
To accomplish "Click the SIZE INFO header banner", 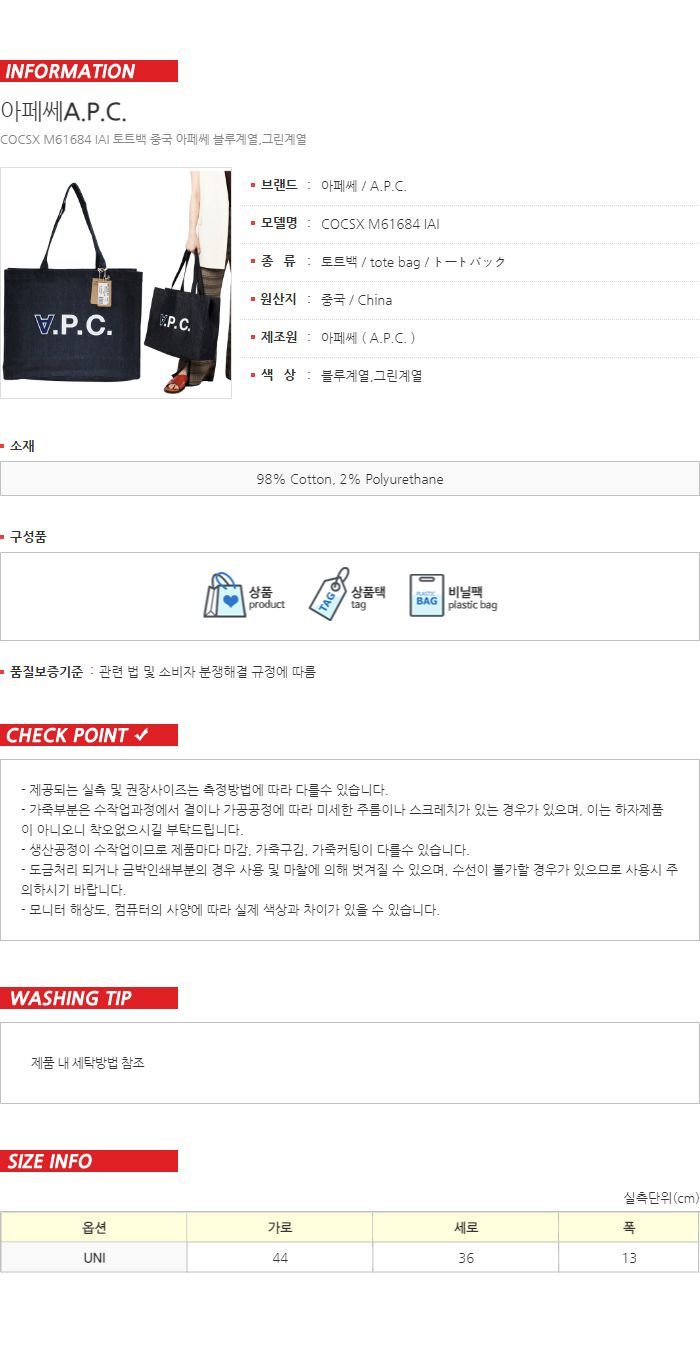I will (89, 1161).
